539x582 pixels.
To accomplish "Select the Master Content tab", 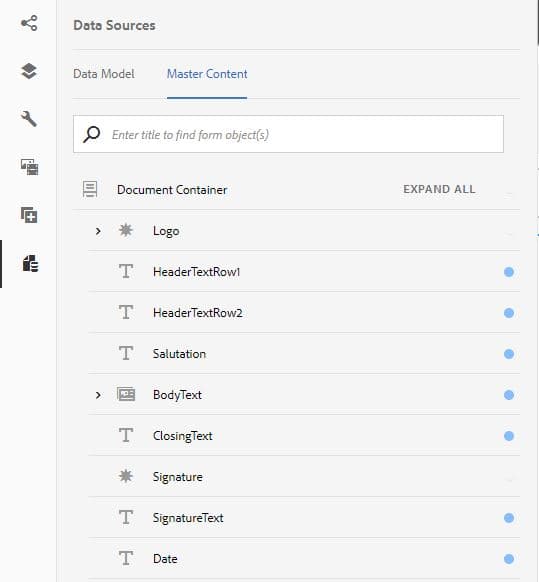I will pos(207,74).
